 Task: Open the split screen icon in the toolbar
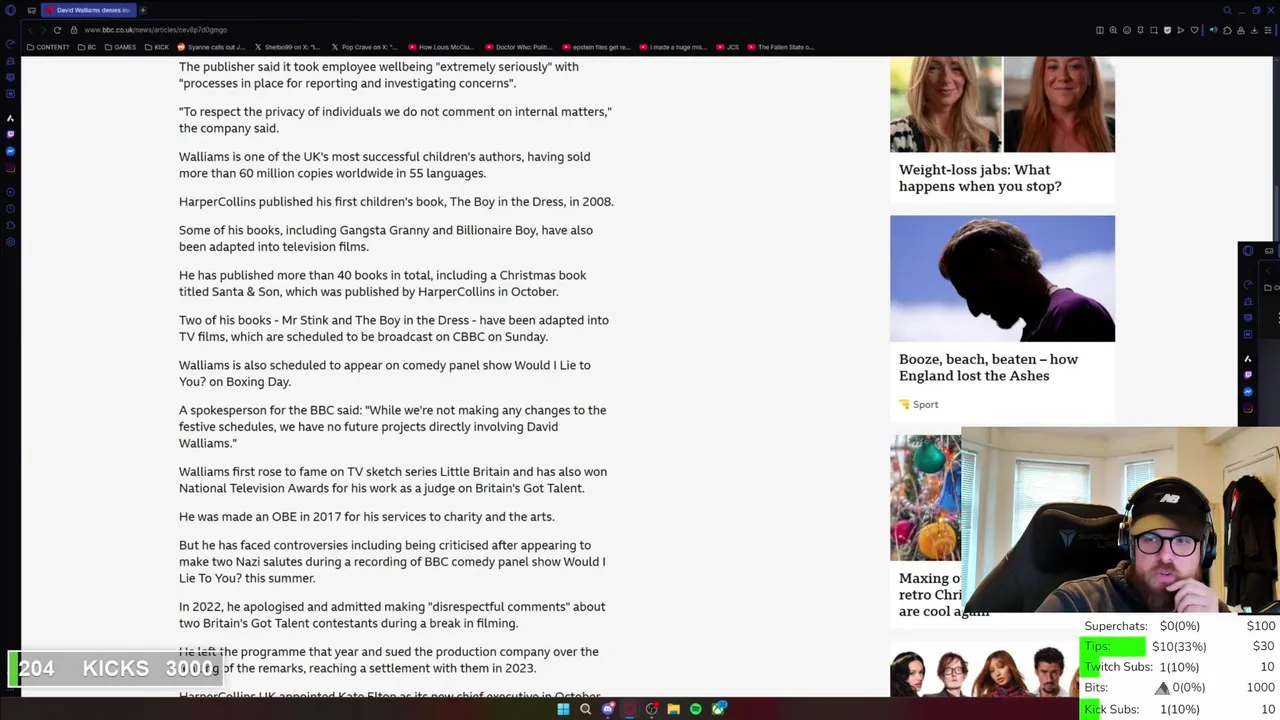pos(1100,30)
